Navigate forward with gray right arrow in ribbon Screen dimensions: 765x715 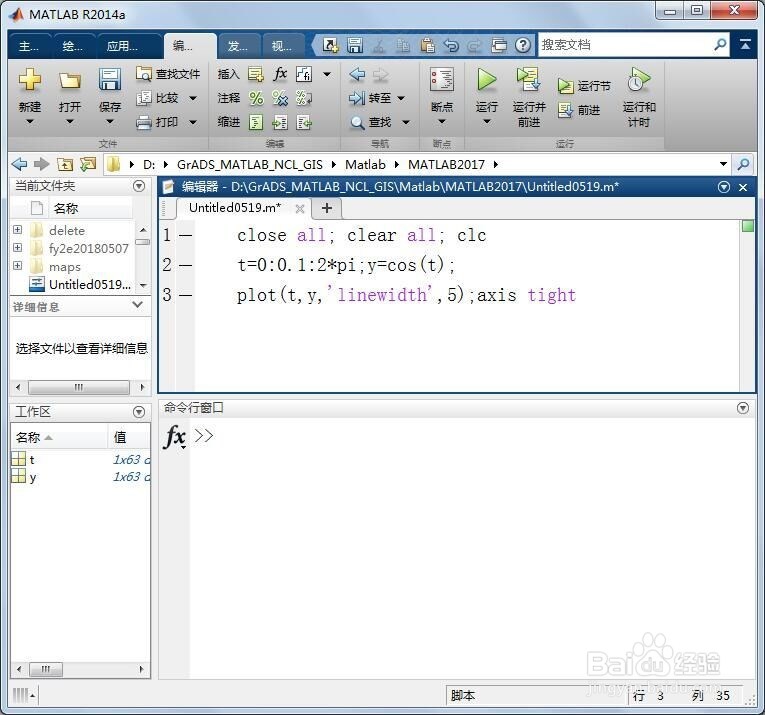[x=381, y=75]
